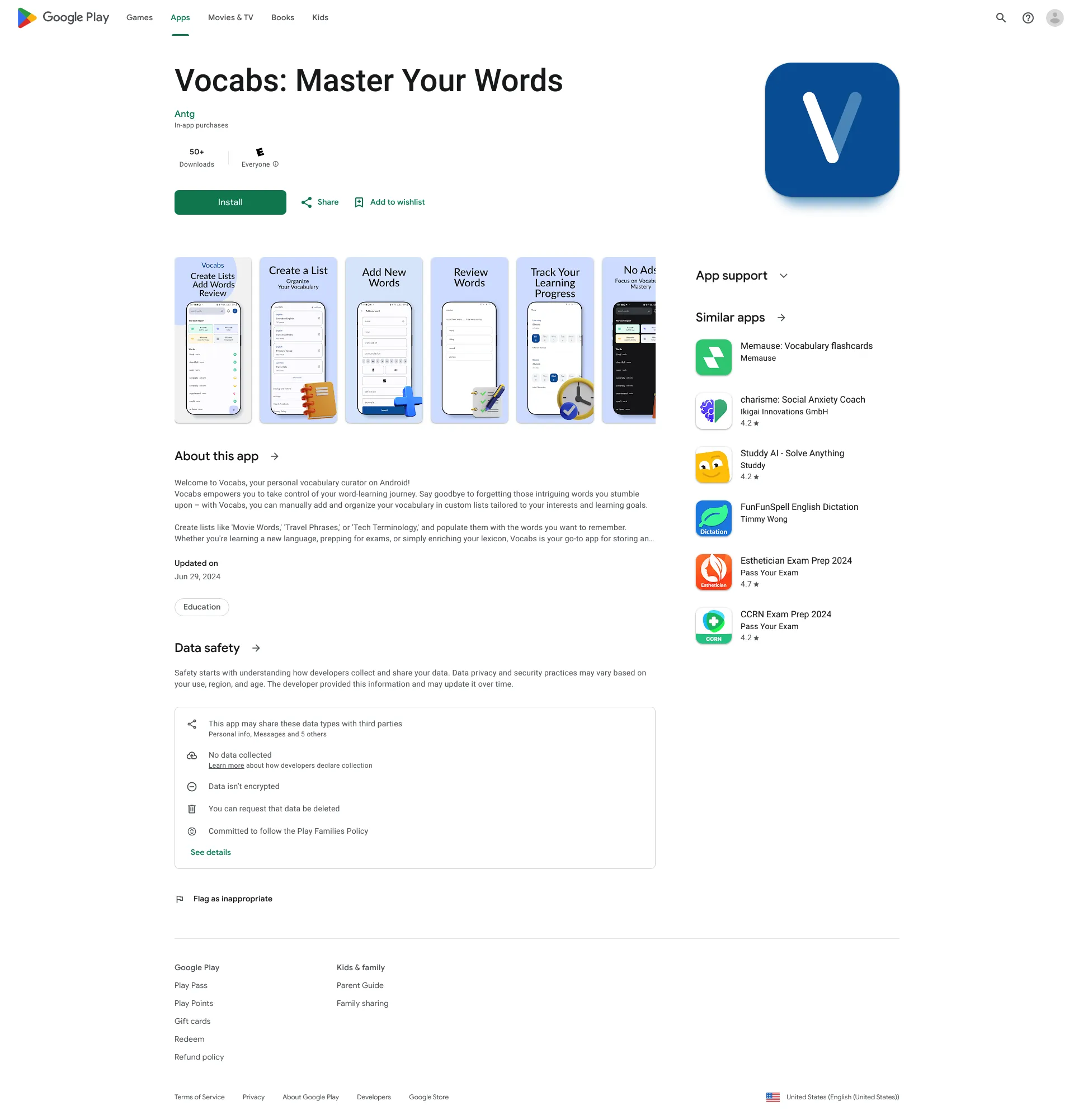Open Studdy AI Solve Anything app
1074x1120 pixels.
(791, 464)
